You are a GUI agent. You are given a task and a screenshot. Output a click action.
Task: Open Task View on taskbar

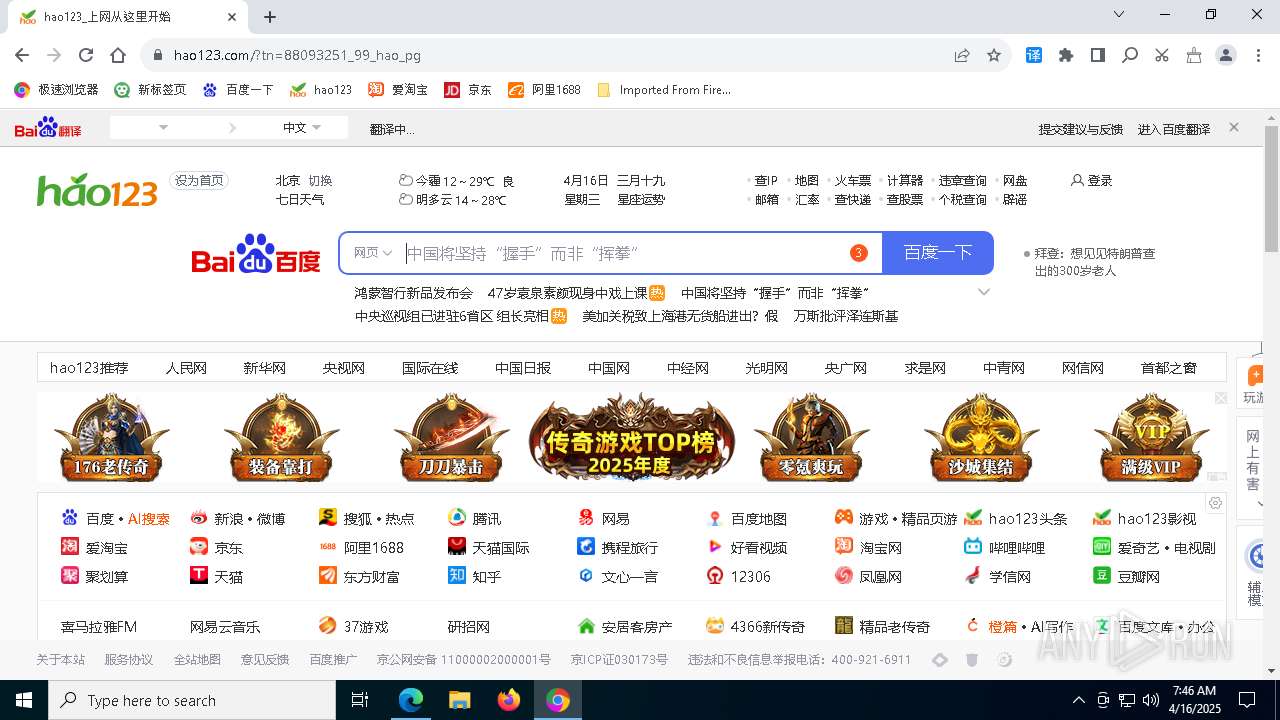360,700
